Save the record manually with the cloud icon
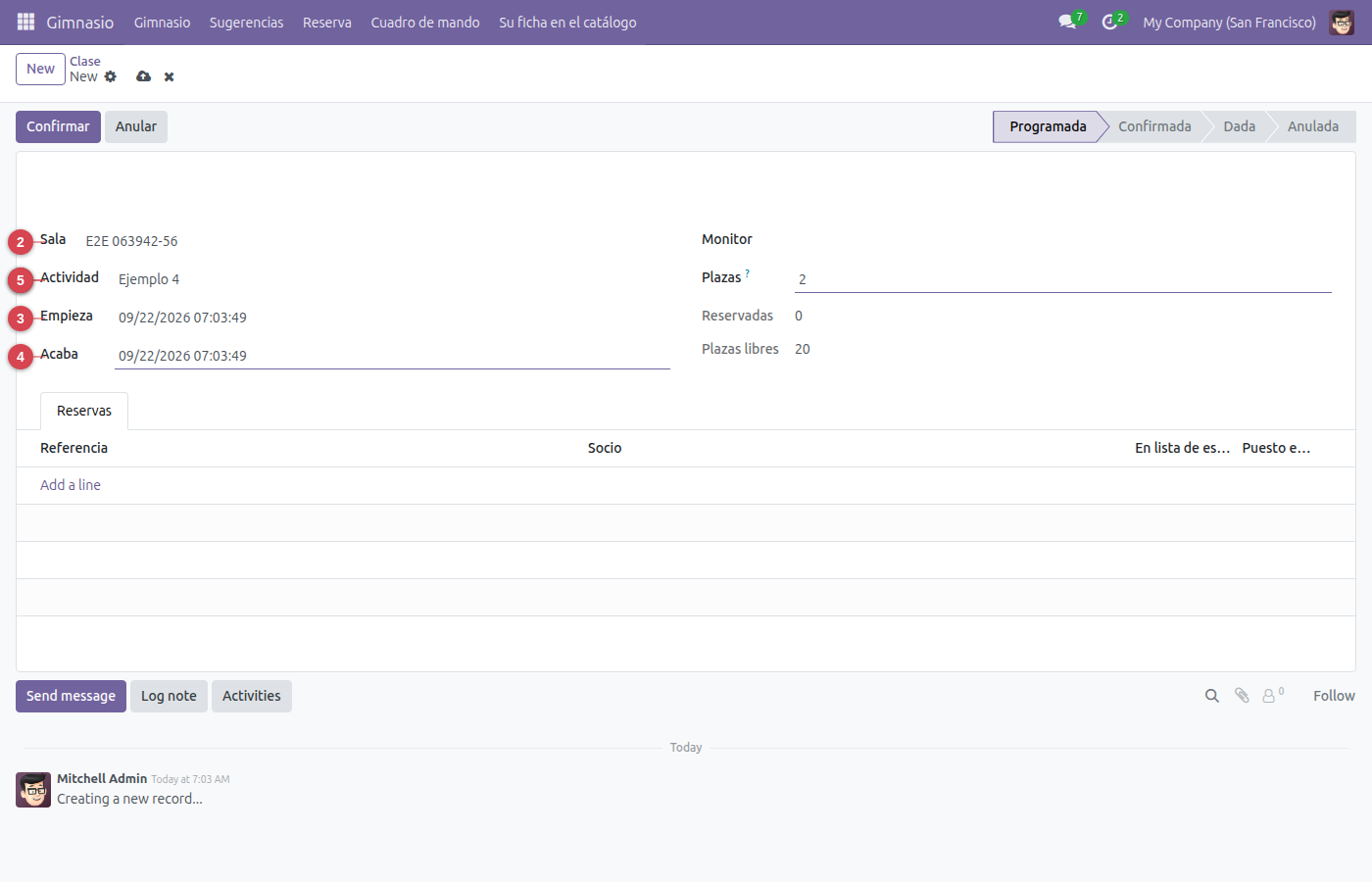 click(x=144, y=76)
